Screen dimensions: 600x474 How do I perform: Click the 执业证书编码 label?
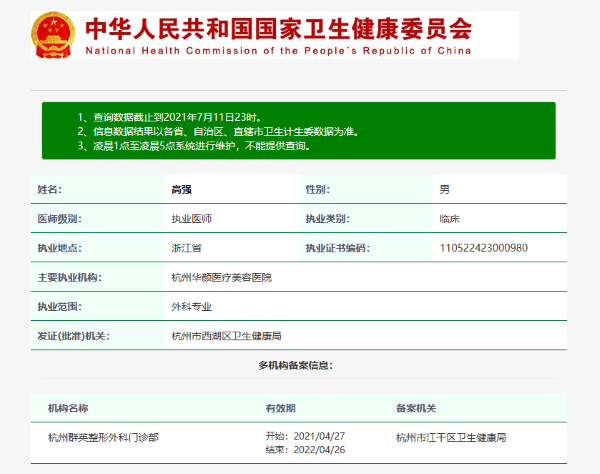[338, 248]
